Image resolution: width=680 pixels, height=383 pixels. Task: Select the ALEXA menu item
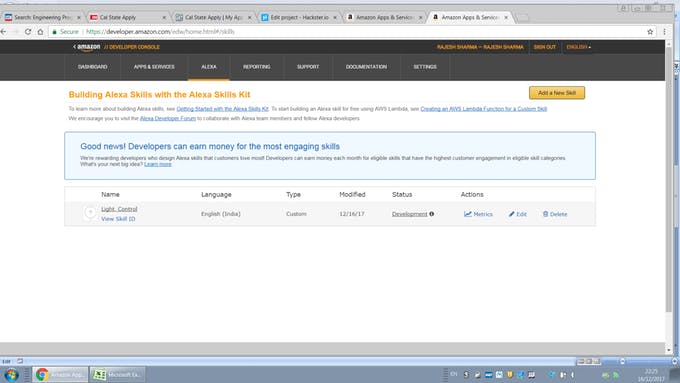209,67
